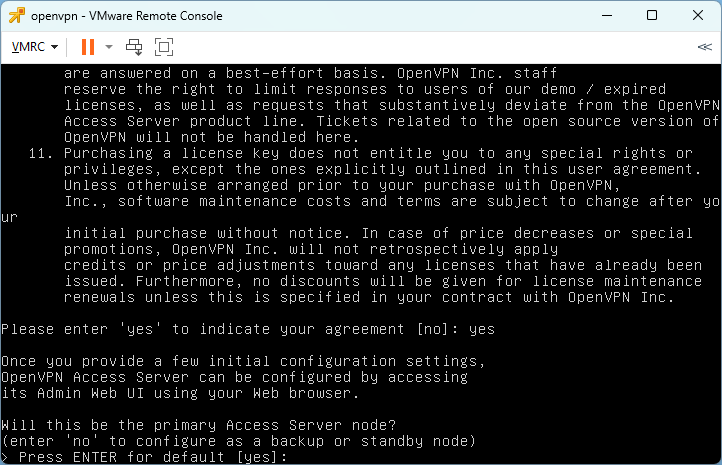Click the 'Once you provide a few initial' line

243,361
